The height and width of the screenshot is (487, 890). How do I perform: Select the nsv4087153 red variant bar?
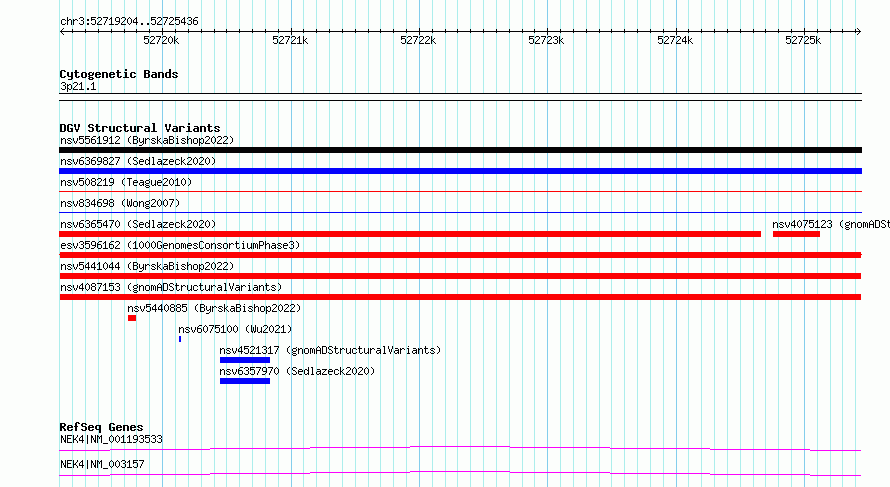(460, 297)
